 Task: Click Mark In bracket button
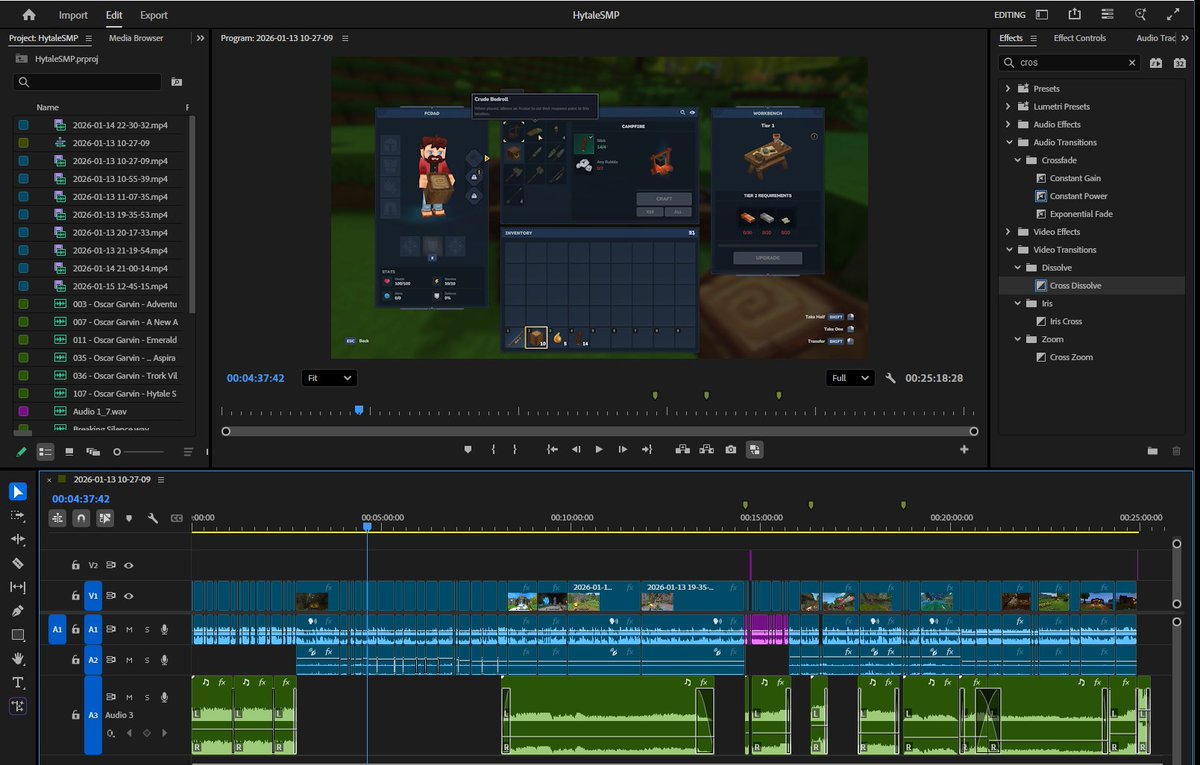point(493,450)
